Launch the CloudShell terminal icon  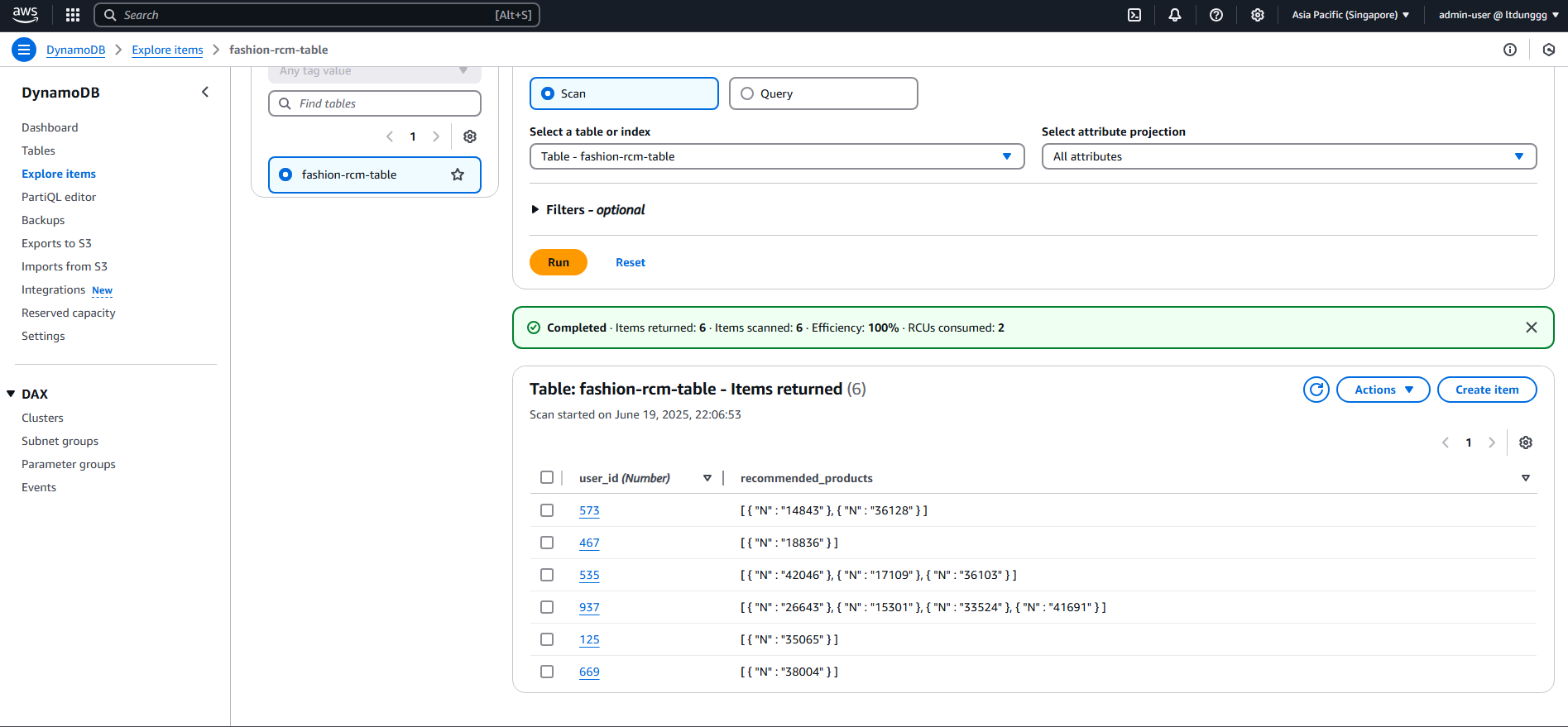tap(1134, 15)
